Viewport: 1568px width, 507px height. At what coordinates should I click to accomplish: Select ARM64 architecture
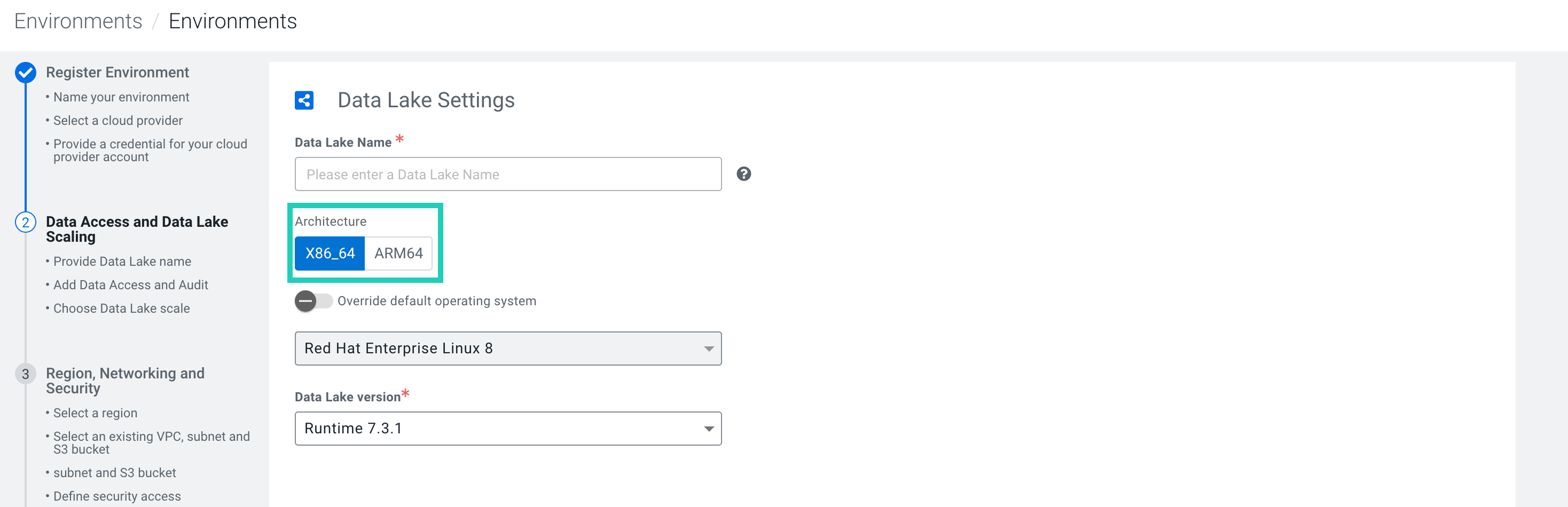(398, 253)
